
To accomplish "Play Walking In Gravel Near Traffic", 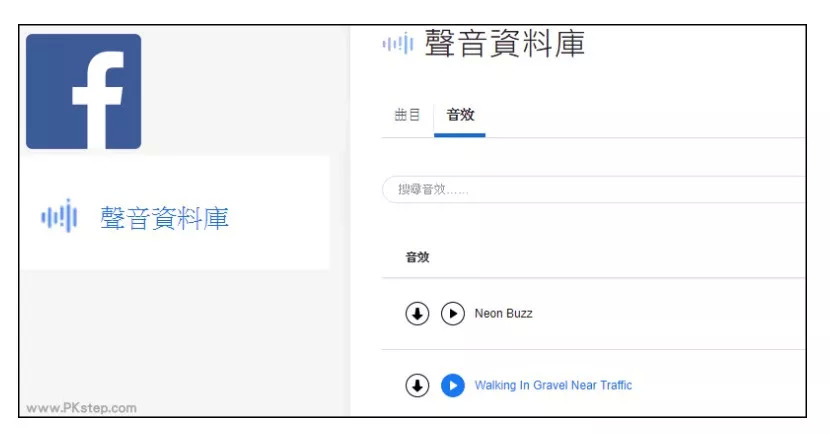I will (x=453, y=385).
